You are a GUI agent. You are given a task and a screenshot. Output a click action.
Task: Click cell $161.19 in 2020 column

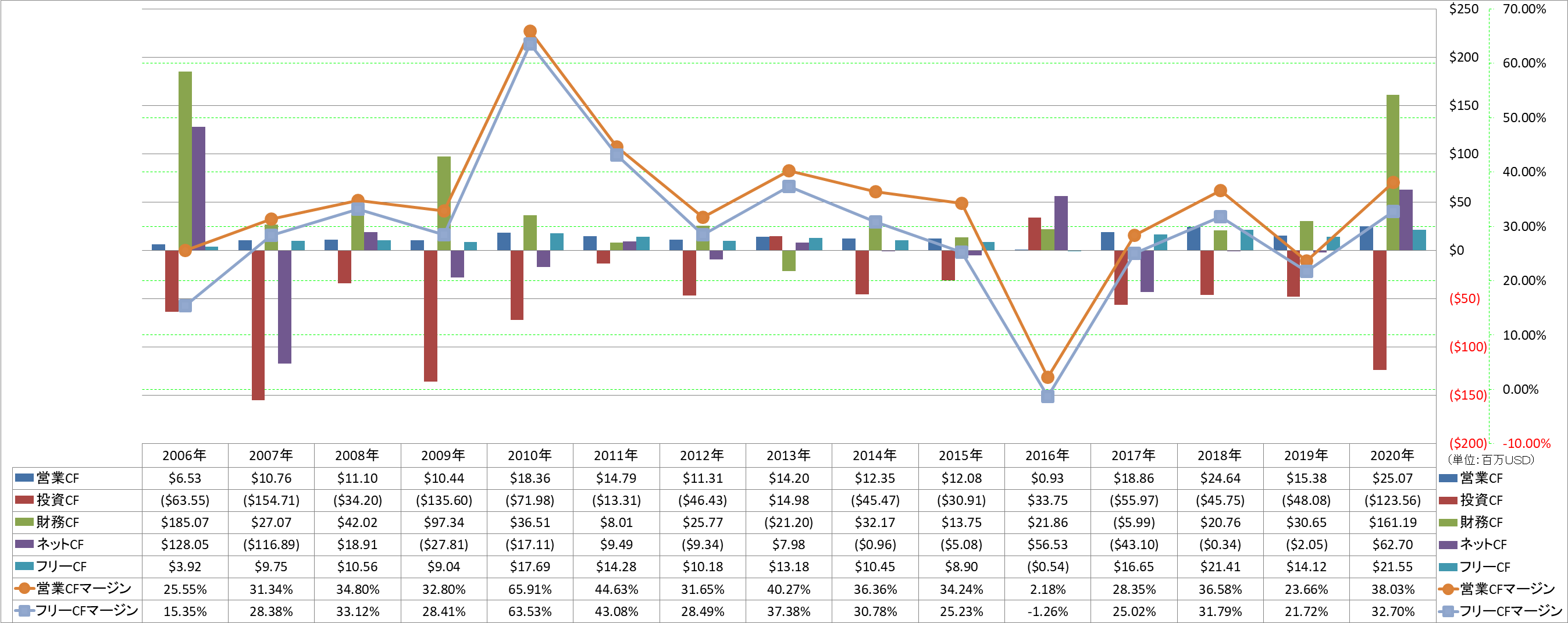pyautogui.click(x=1392, y=522)
